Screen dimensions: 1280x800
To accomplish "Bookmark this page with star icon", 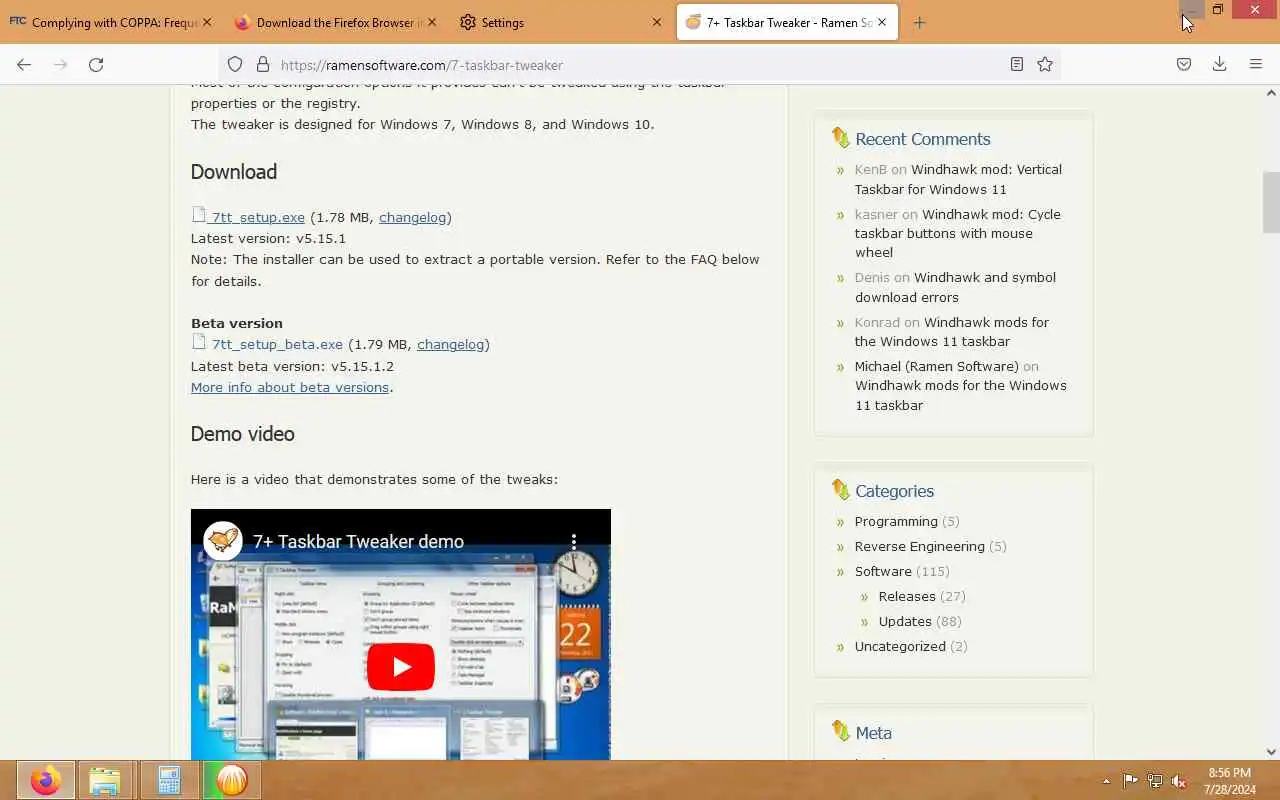I will pos(1045,64).
